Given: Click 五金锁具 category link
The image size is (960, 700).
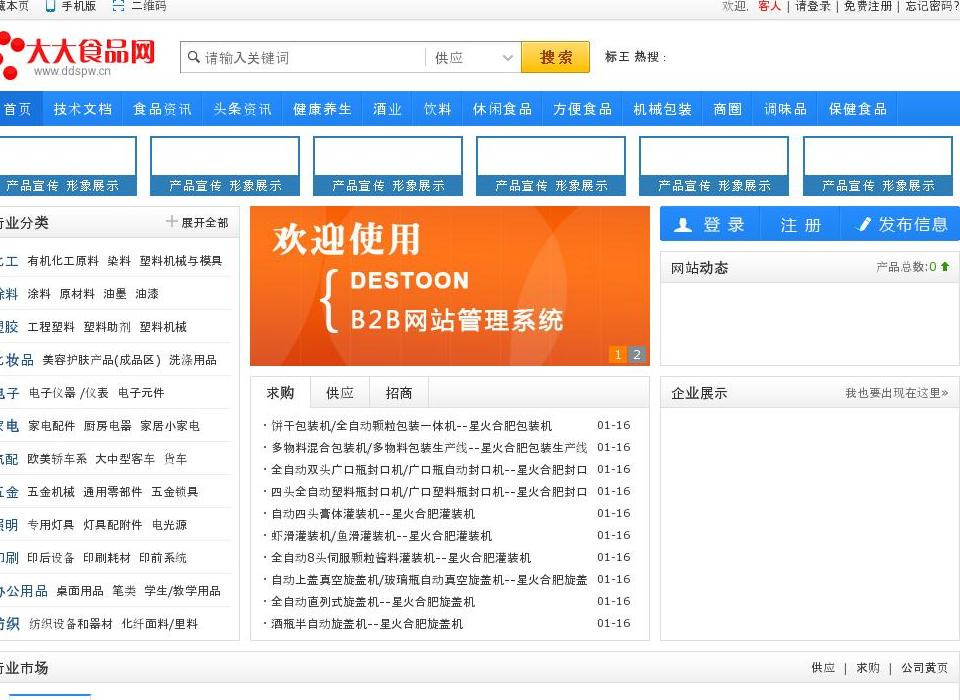Looking at the screenshot, I should (x=174, y=492).
